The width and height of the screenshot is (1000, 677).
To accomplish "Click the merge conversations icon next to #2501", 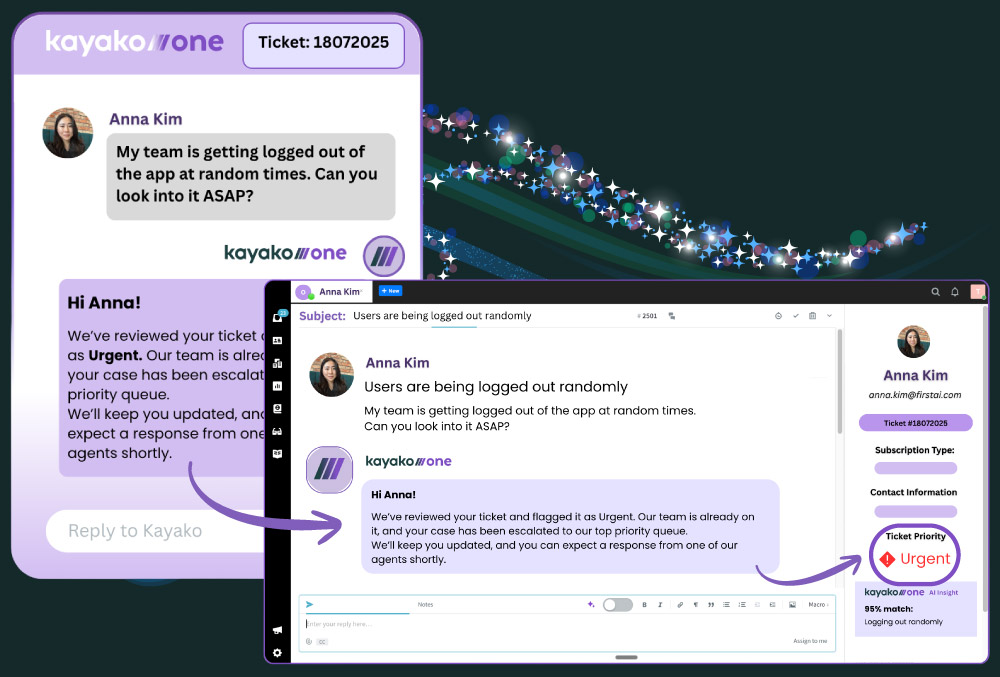I will tap(672, 316).
